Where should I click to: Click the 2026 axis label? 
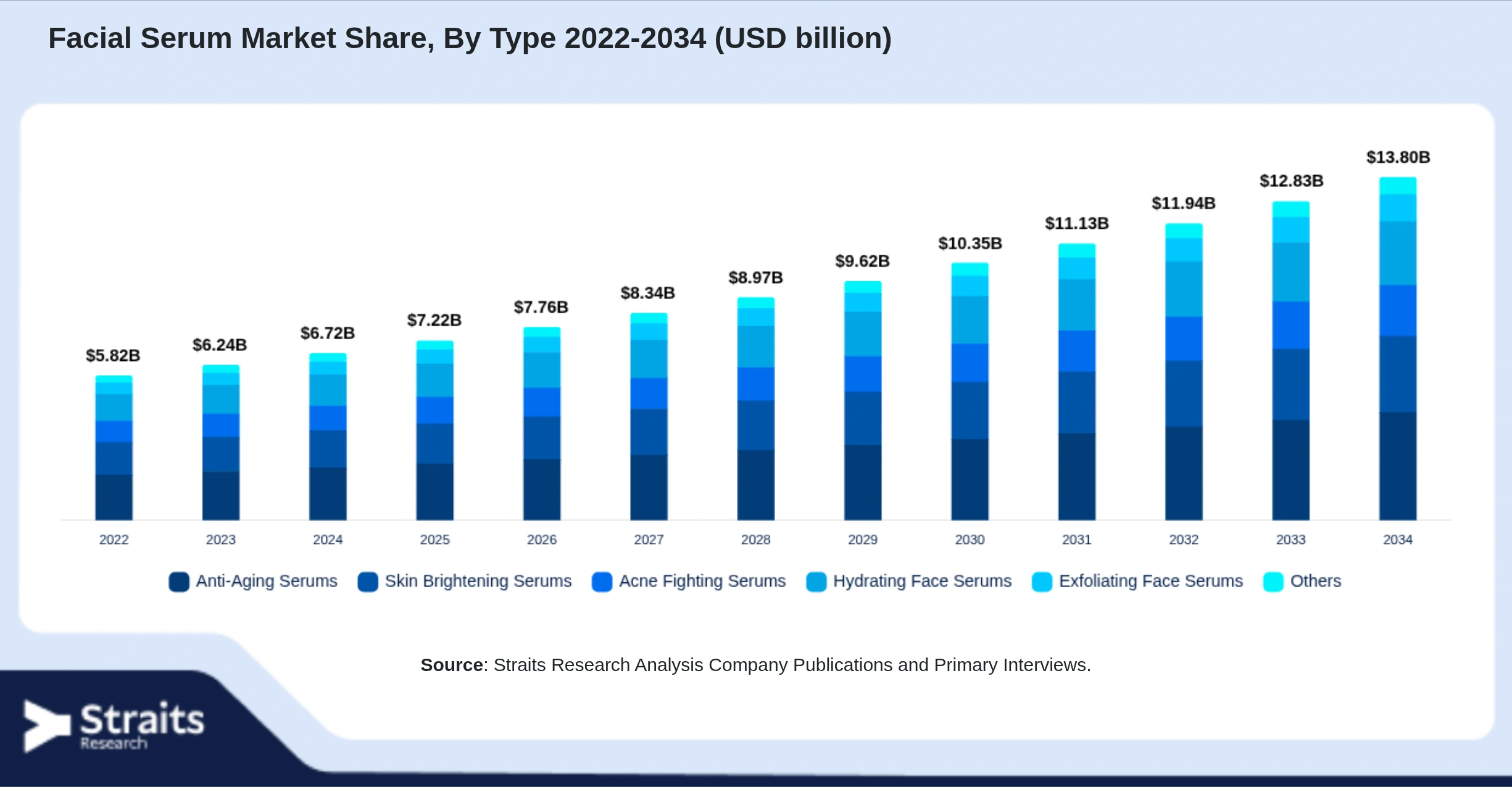[542, 540]
